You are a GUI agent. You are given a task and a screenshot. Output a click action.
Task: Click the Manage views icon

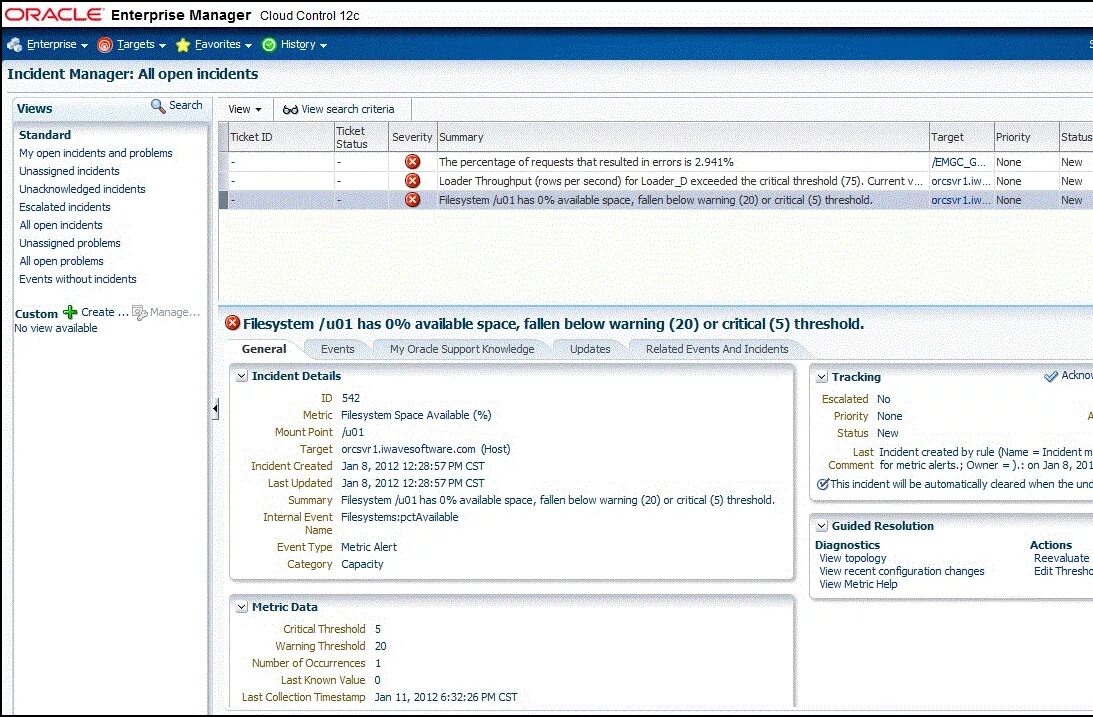[x=139, y=313]
